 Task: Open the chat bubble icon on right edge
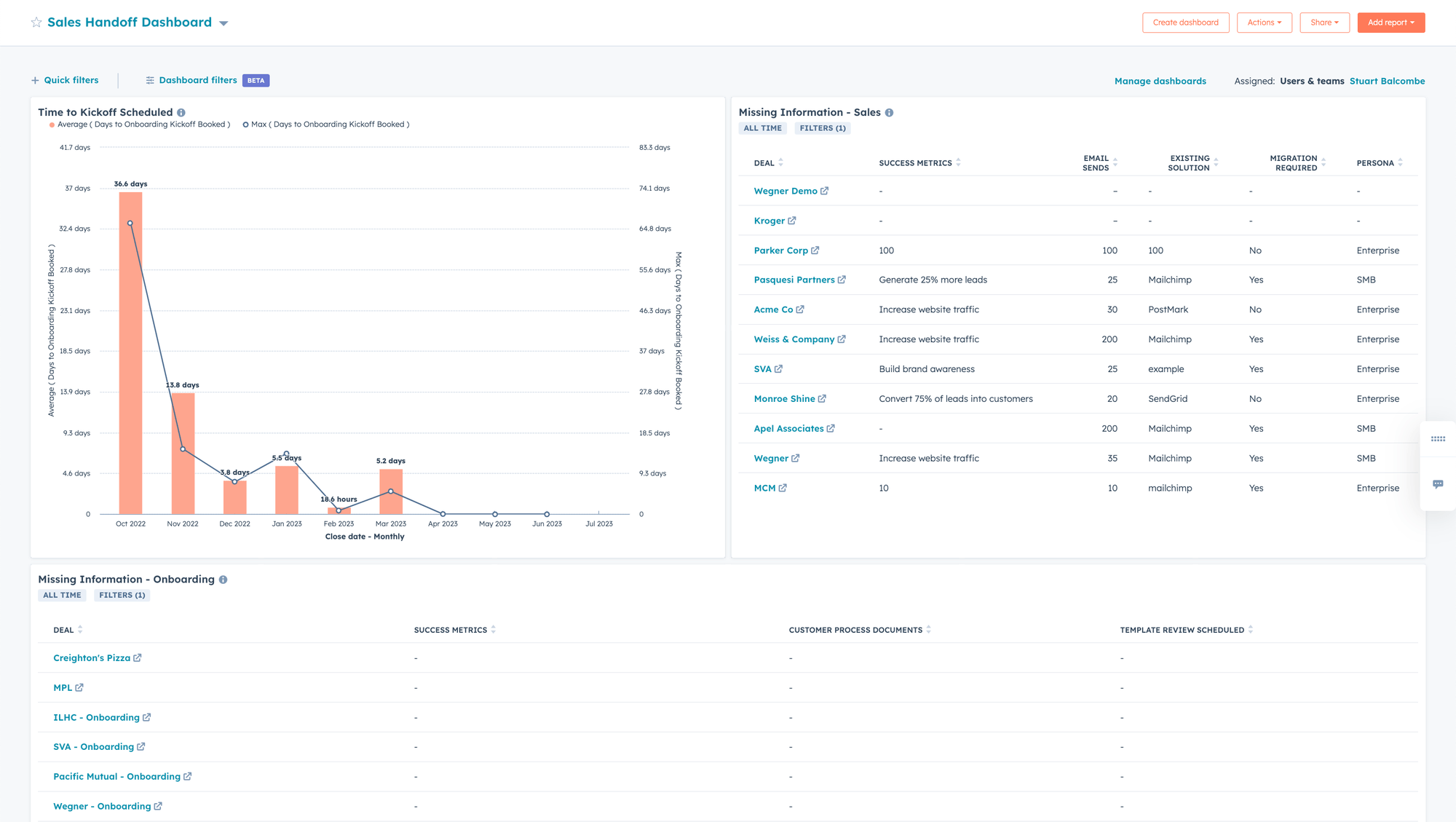click(1438, 484)
